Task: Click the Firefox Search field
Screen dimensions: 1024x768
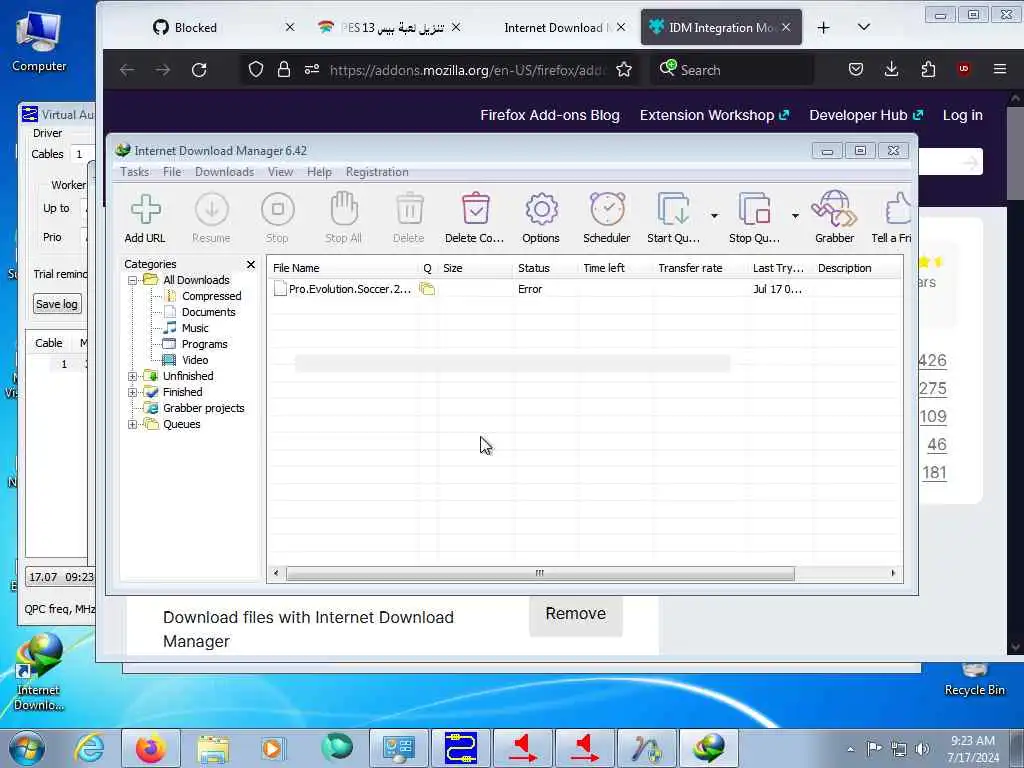Action: coord(732,70)
